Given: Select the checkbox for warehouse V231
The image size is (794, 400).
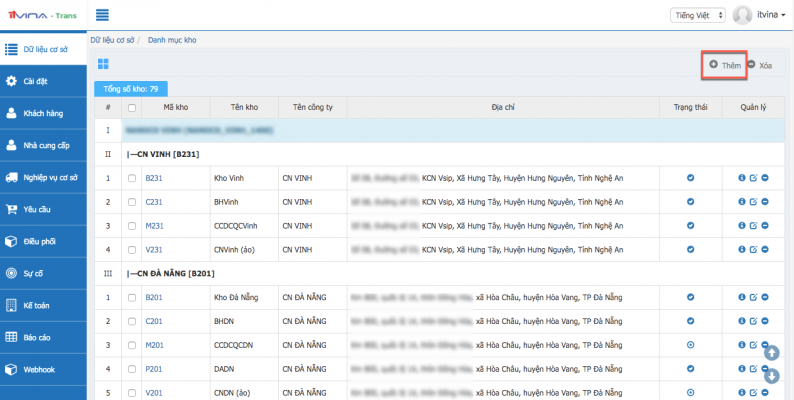Looking at the screenshot, I should coord(132,249).
